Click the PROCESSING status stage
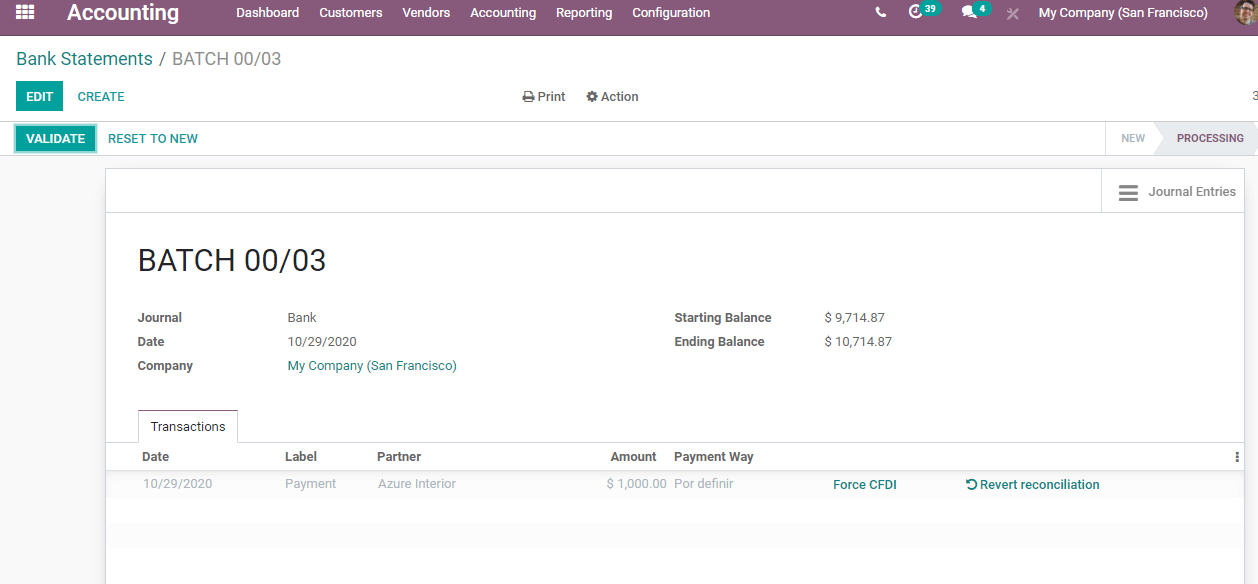 1210,139
